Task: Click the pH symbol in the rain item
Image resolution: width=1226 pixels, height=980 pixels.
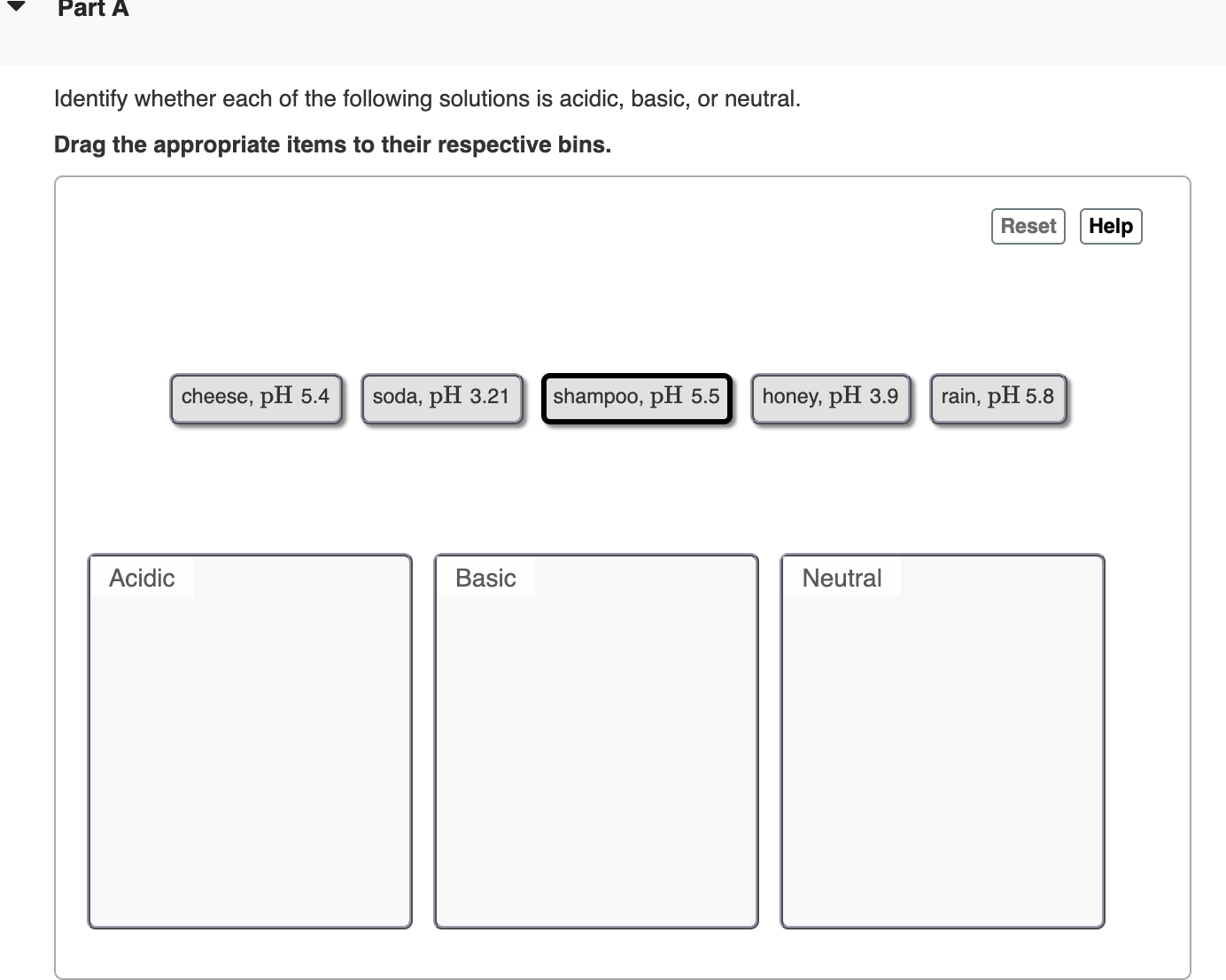Action: (x=1003, y=396)
